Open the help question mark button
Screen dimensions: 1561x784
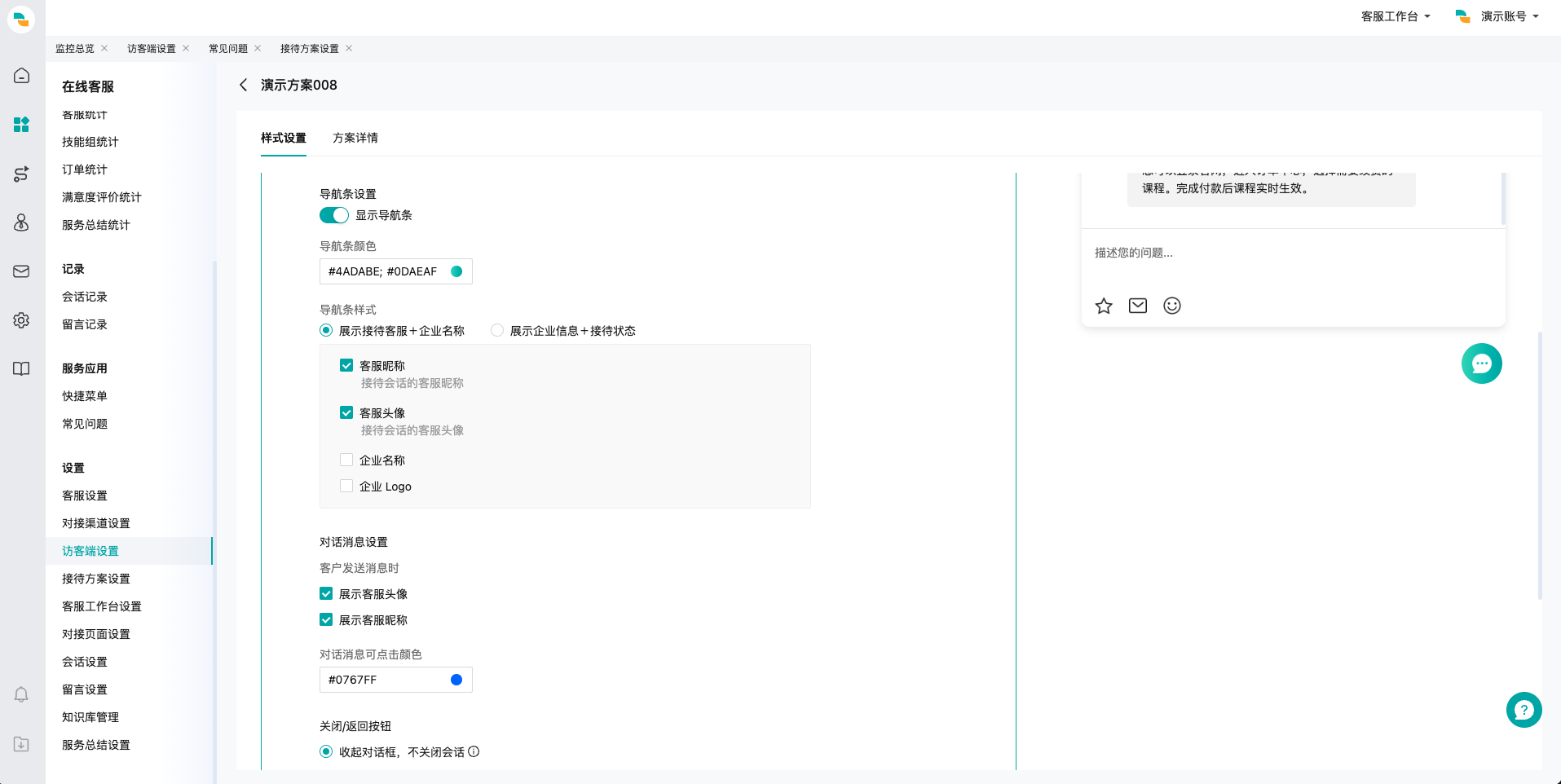coord(1524,710)
